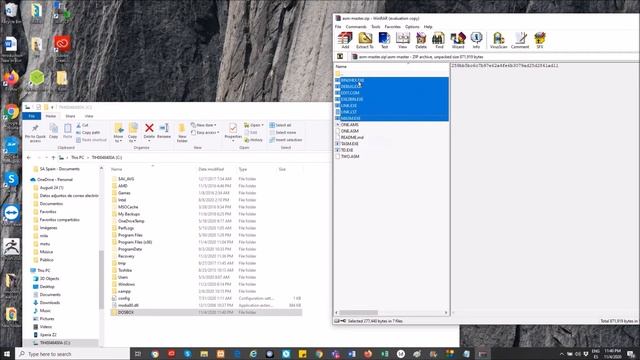The width and height of the screenshot is (640, 360).
Task: Select OneDrive - Personal in Explorer sidebar
Action: (x=55, y=180)
